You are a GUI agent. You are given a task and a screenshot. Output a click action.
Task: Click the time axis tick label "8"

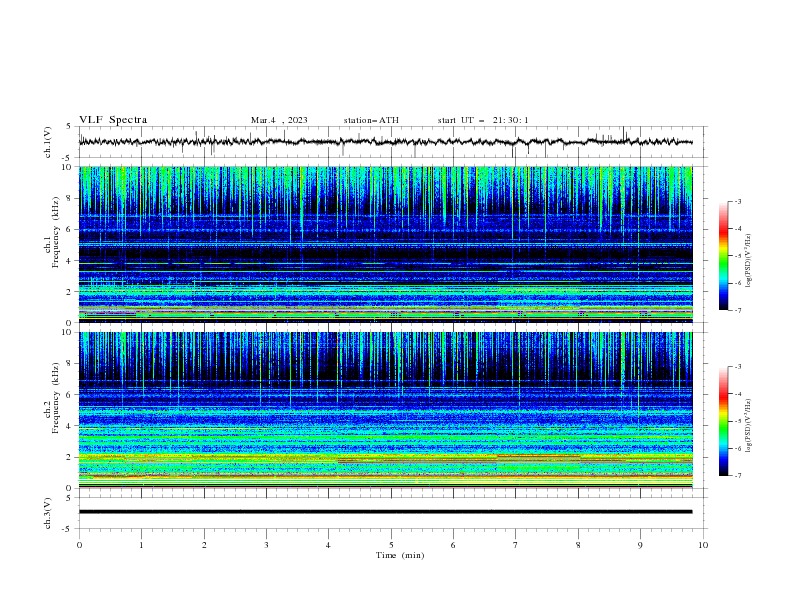(x=578, y=545)
